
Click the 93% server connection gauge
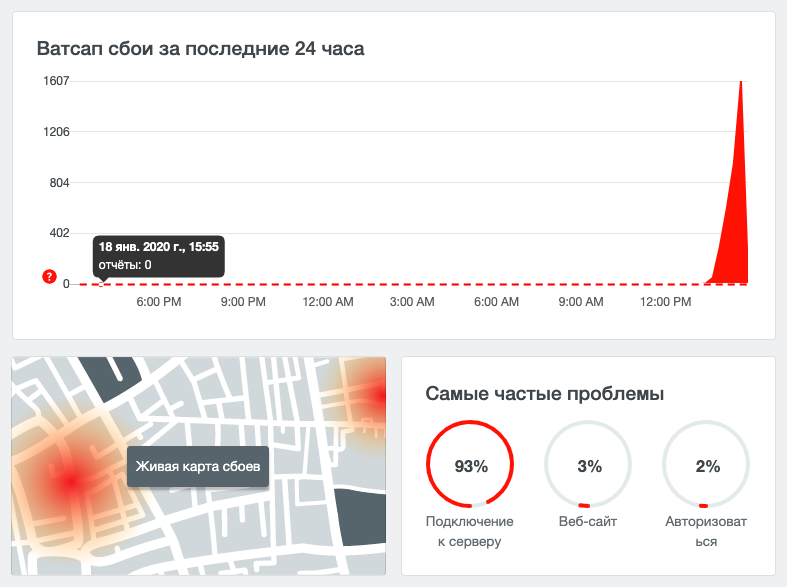[470, 464]
